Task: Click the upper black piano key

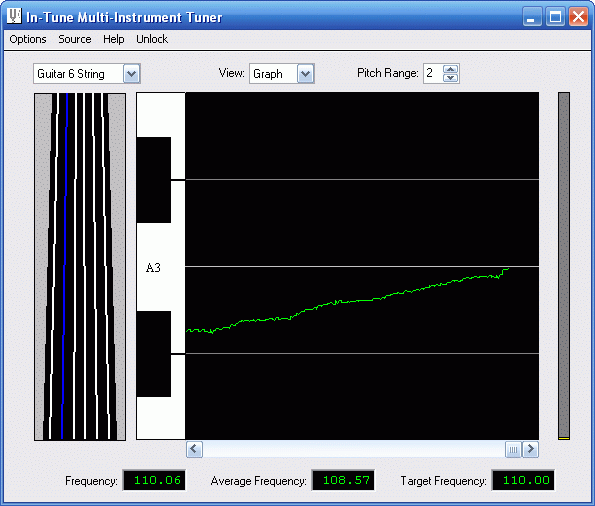Action: [x=154, y=180]
